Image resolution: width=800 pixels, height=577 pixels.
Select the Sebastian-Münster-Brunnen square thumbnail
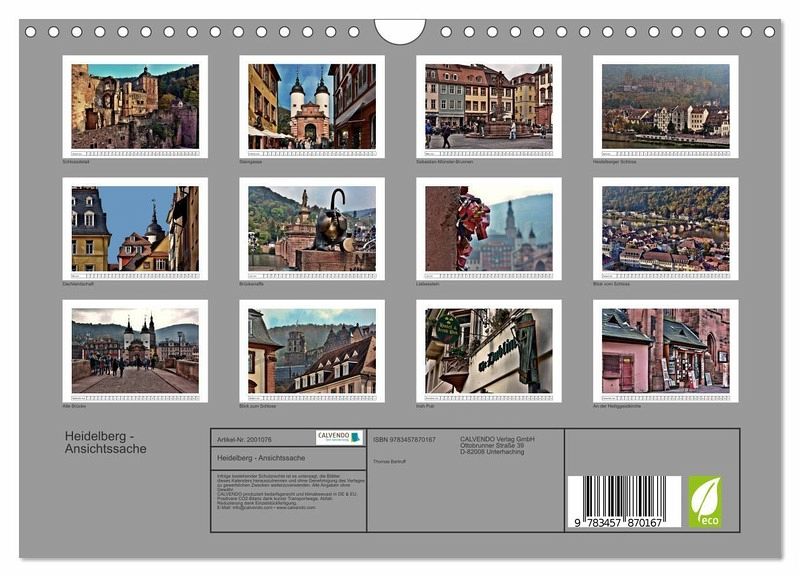[x=489, y=106]
